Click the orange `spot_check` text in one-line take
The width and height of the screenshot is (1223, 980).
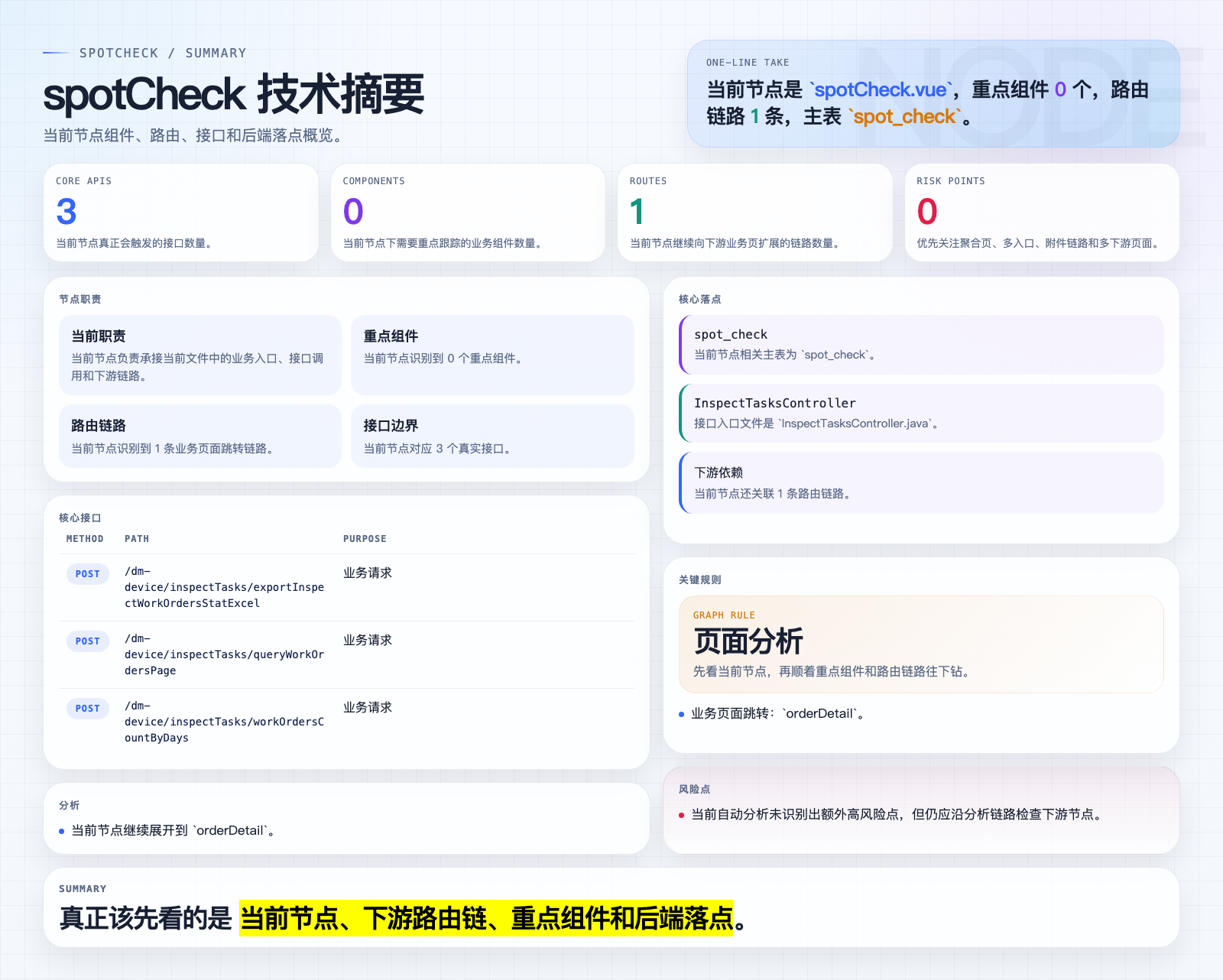pos(904,117)
